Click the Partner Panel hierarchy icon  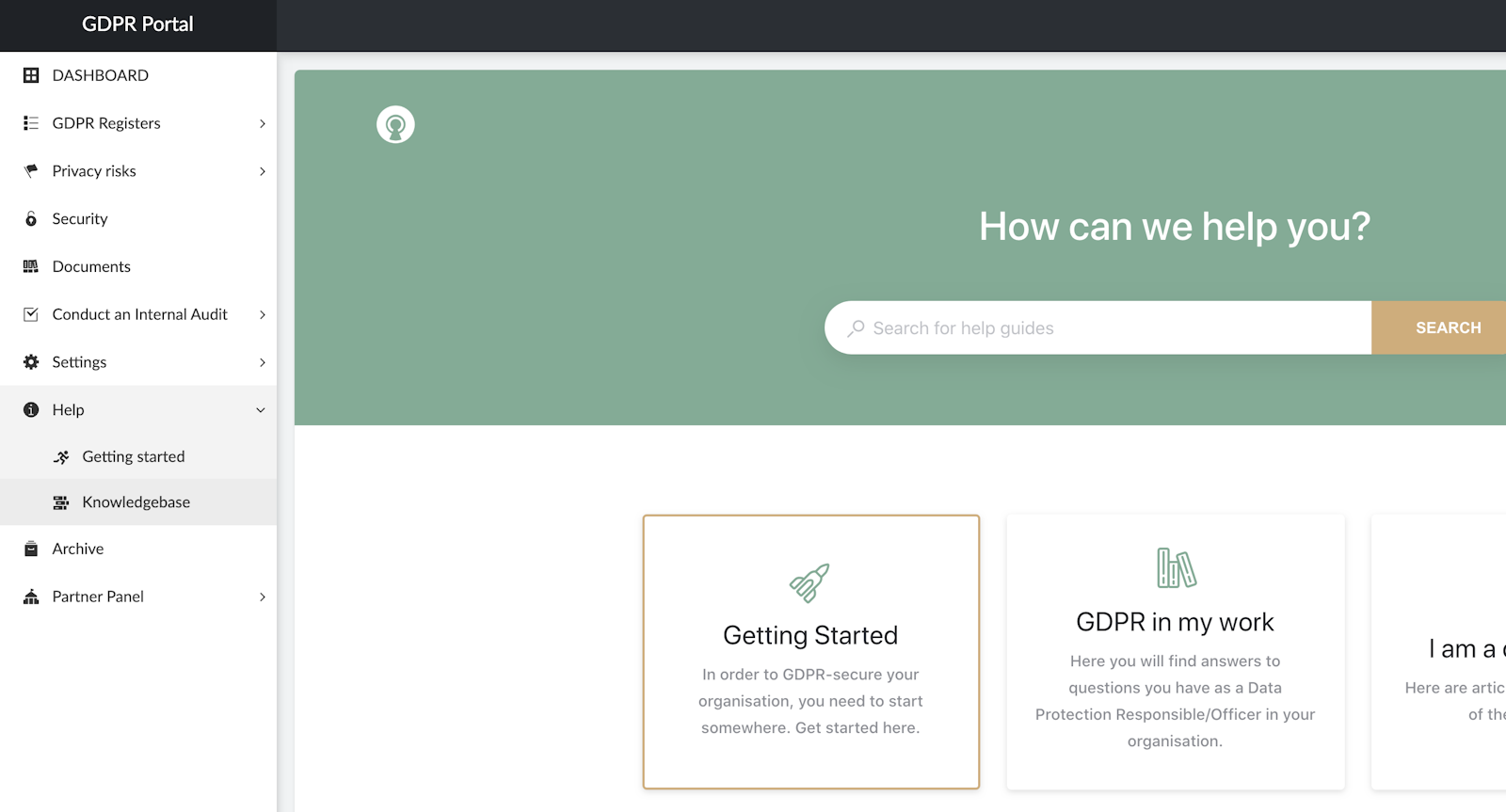31,597
